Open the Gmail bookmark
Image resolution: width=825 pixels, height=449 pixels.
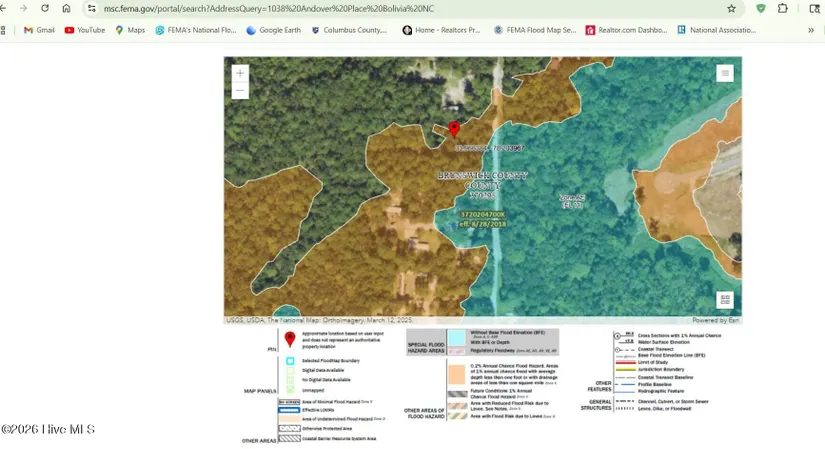(x=39, y=30)
